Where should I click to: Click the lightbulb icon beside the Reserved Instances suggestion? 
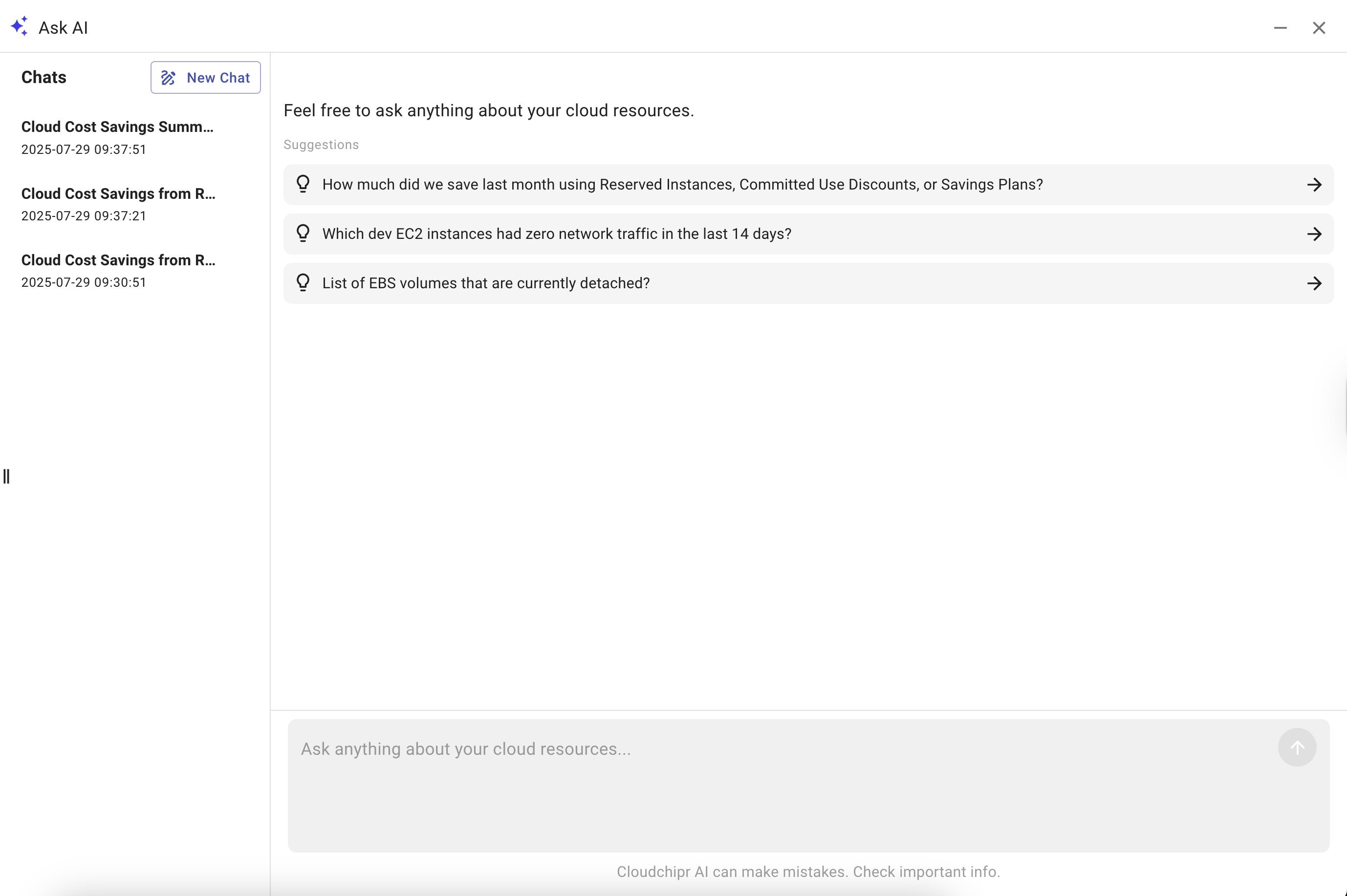303,184
